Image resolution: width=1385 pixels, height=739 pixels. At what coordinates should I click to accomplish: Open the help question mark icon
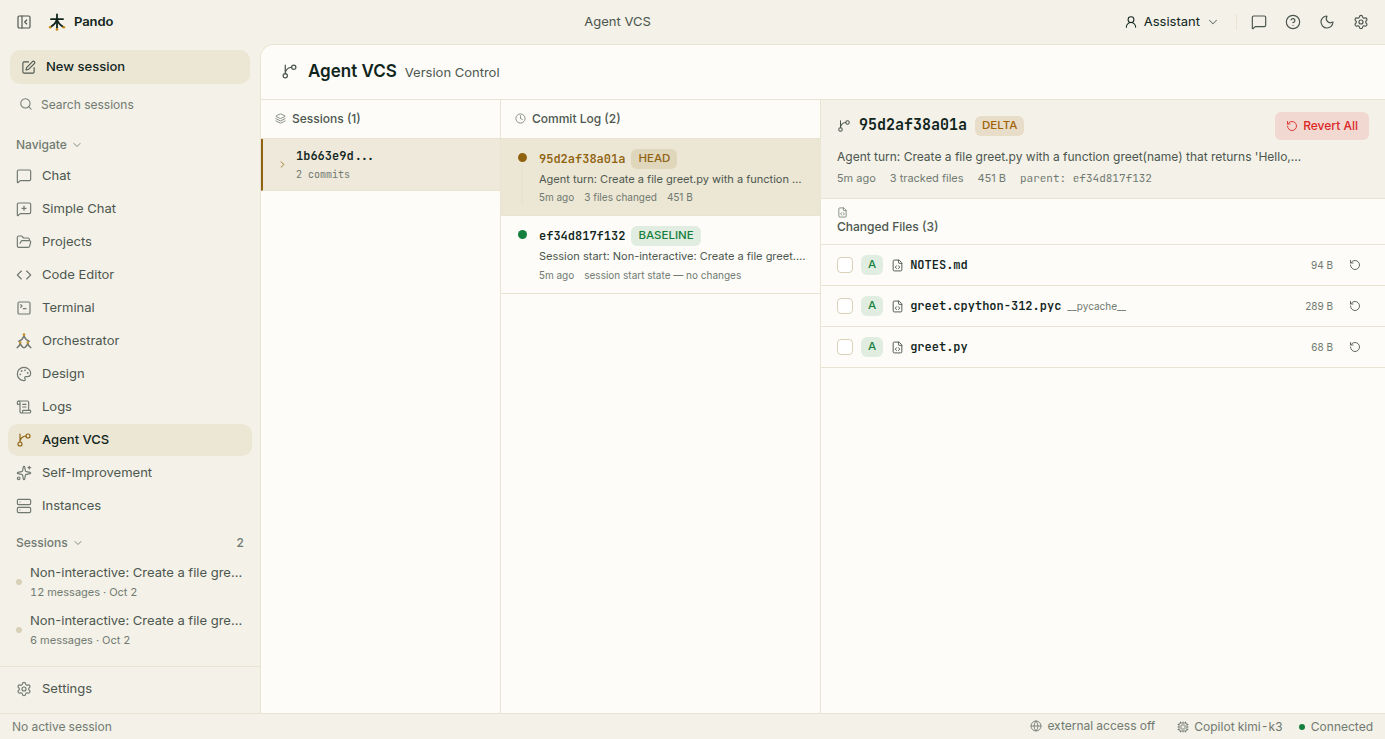pos(1293,22)
